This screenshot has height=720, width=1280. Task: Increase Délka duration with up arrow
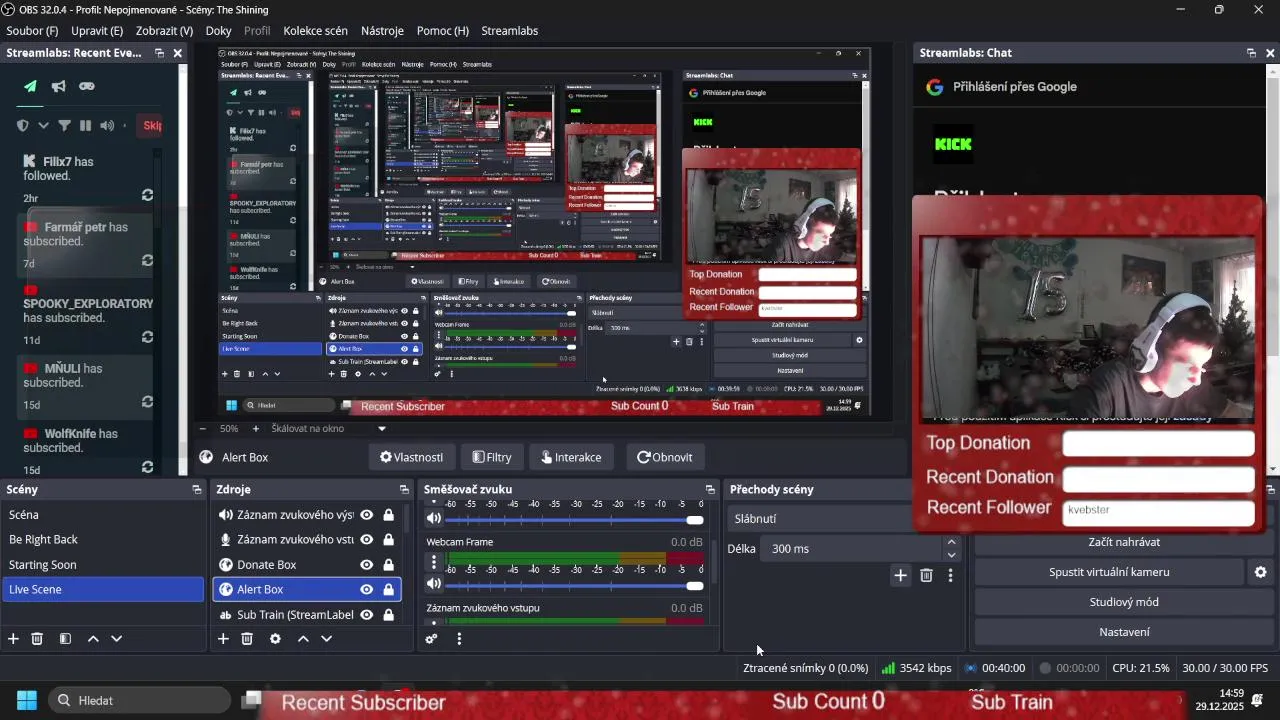[951, 543]
